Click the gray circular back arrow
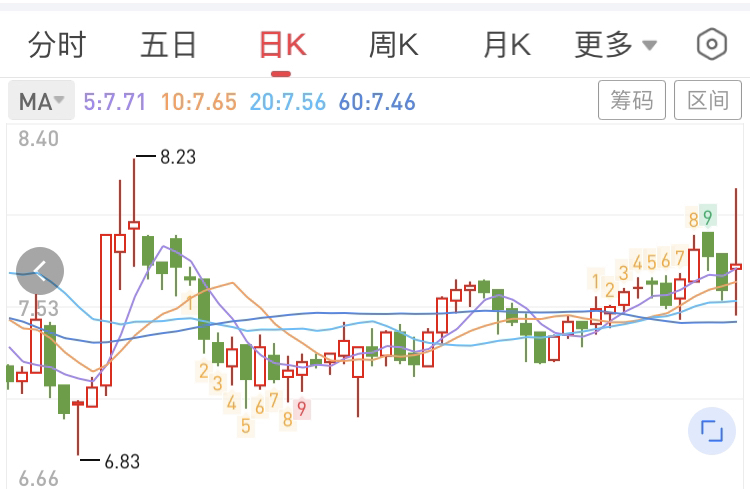This screenshot has height=489, width=750. [x=40, y=270]
